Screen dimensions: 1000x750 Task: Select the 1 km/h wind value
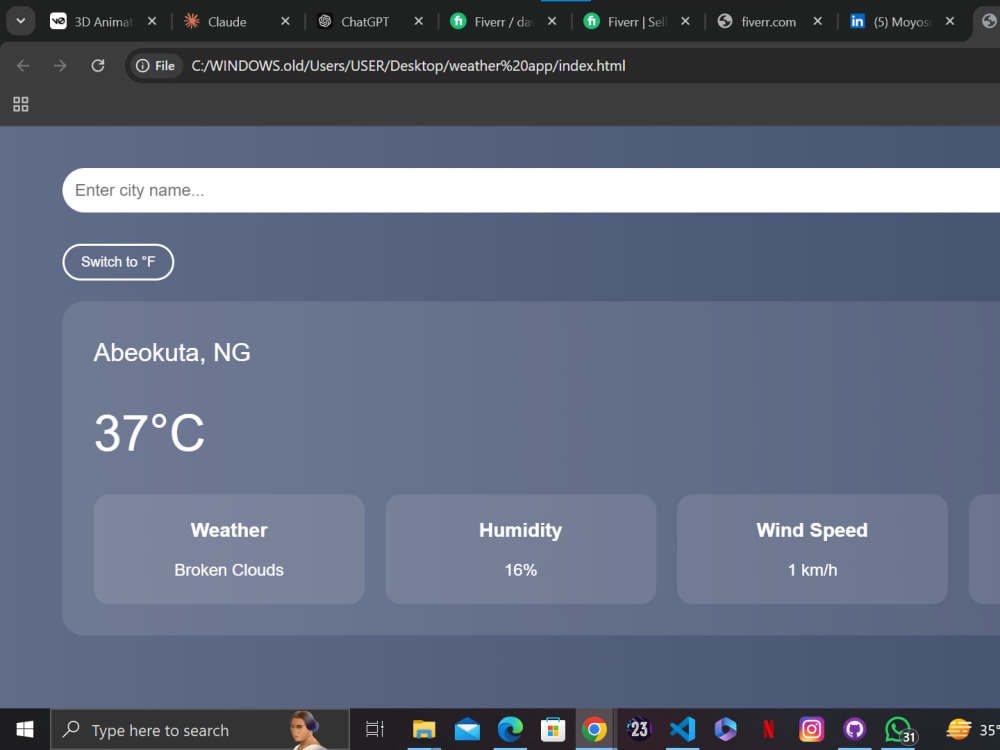click(812, 570)
